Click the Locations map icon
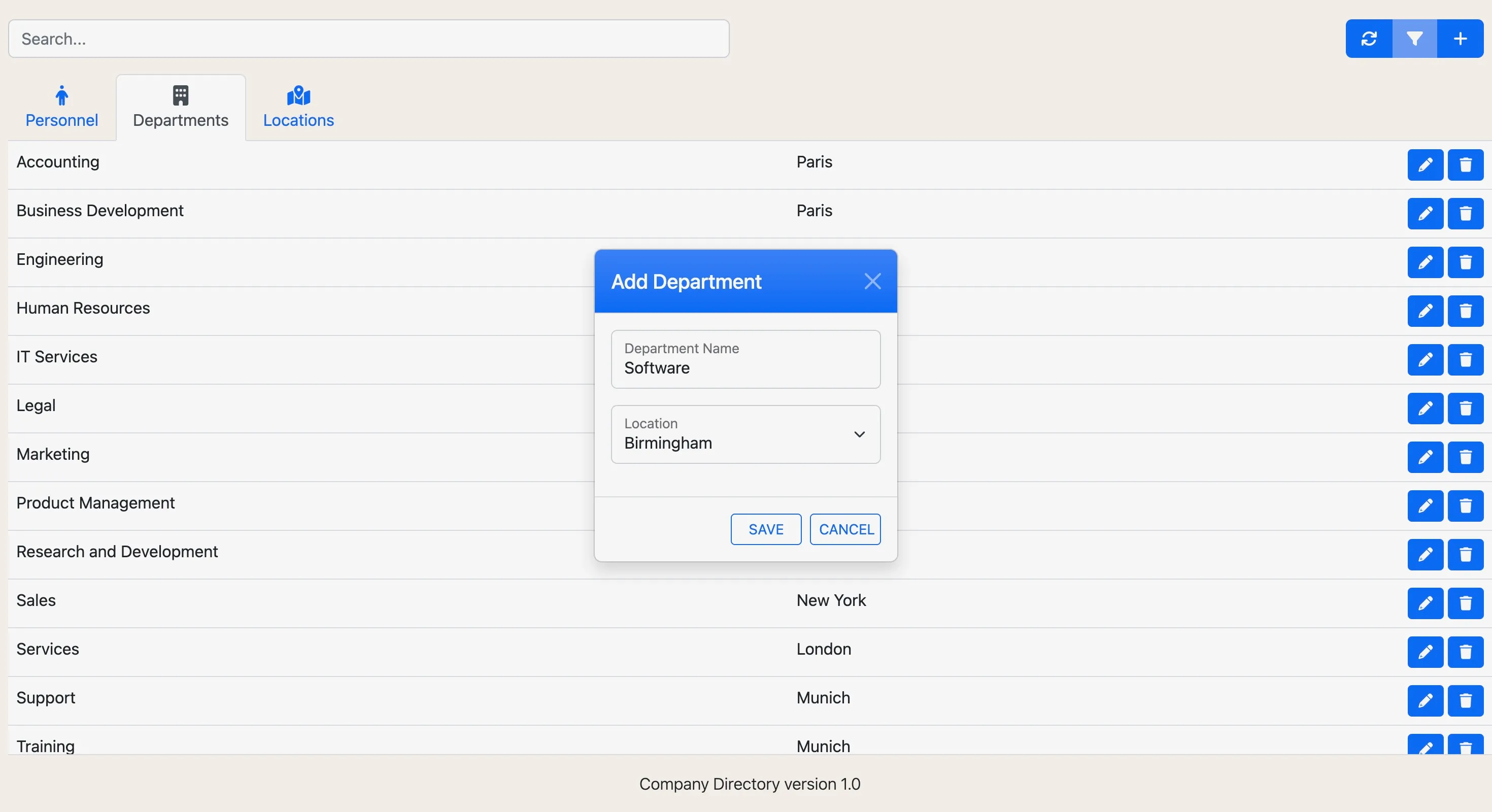The image size is (1492, 812). coord(298,95)
